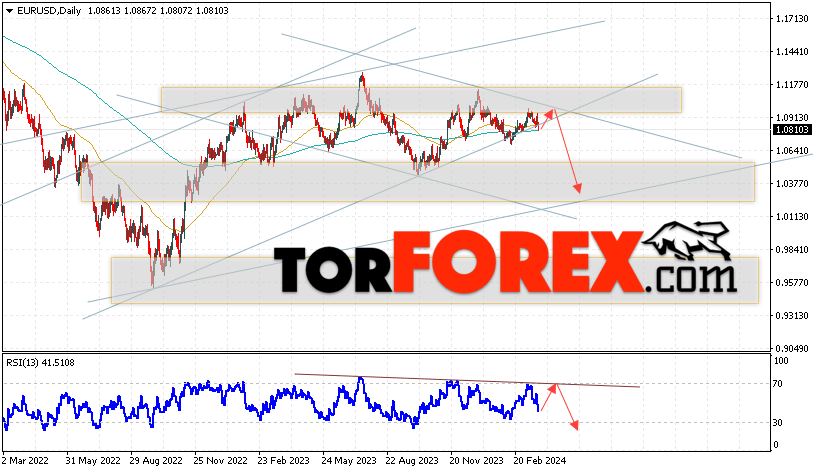Click the 2 Mar 2022 date label
The width and height of the screenshot is (816, 472).
pos(25,461)
